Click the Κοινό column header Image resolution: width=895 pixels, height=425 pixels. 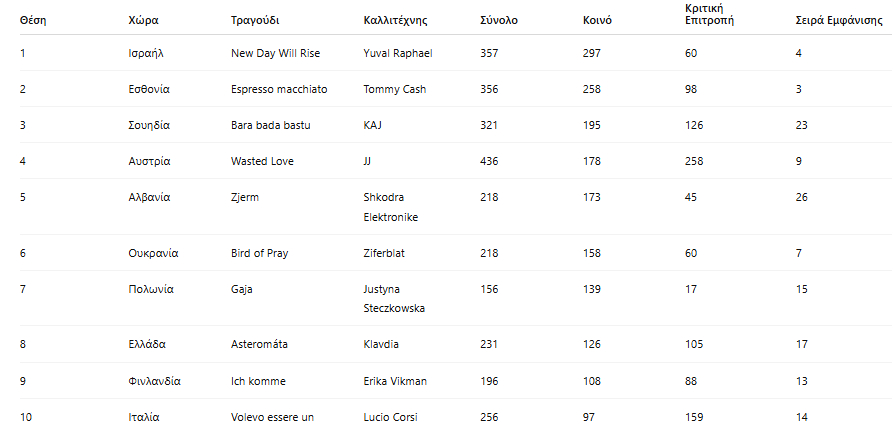598,20
